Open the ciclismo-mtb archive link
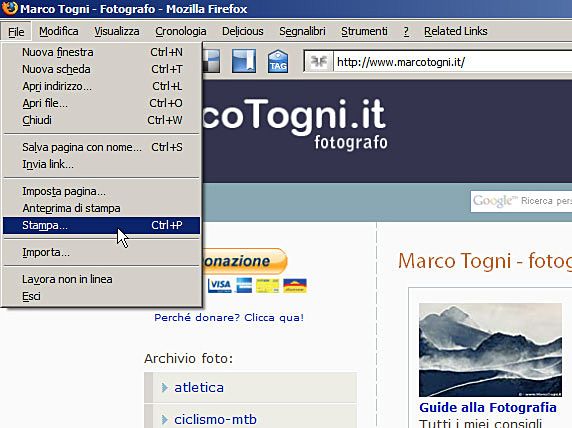This screenshot has height=428, width=572. click(215, 420)
